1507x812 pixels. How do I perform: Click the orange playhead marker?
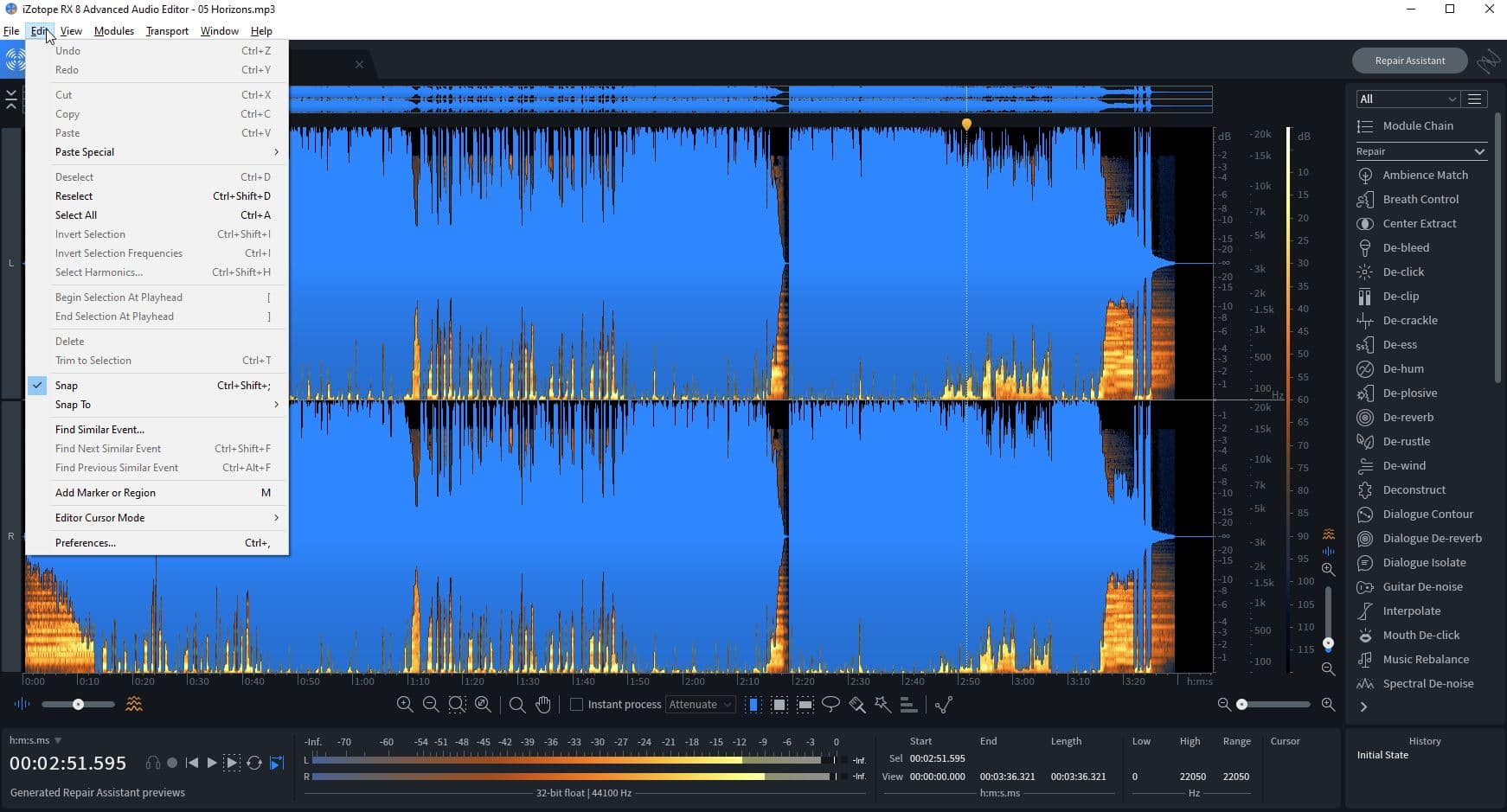966,125
